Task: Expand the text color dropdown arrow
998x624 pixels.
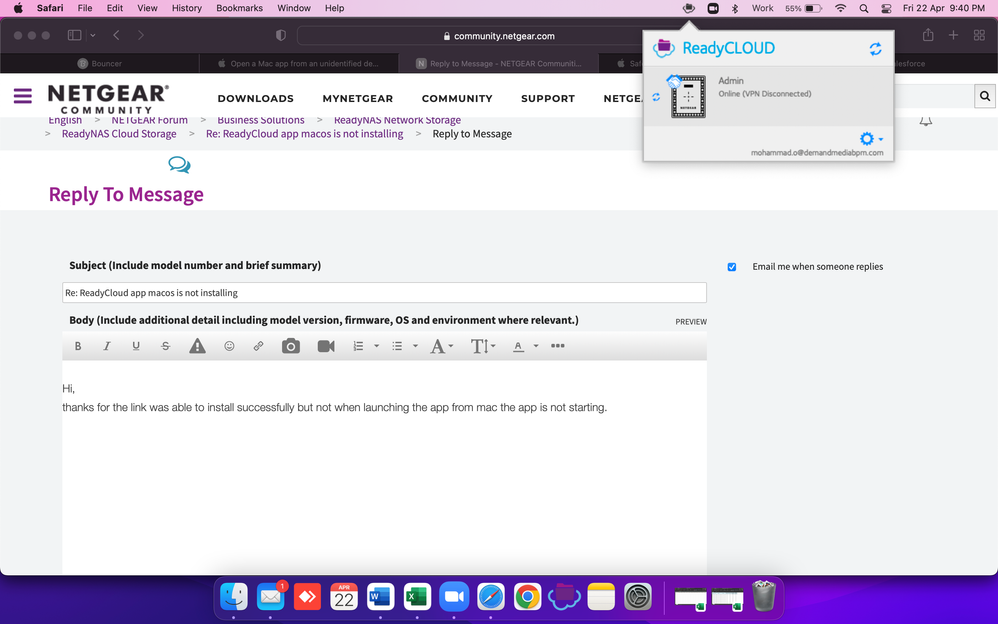Action: point(536,346)
